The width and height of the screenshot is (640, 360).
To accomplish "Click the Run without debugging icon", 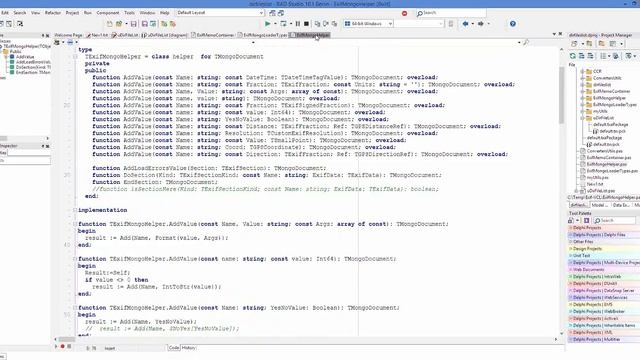I will (x=283, y=24).
